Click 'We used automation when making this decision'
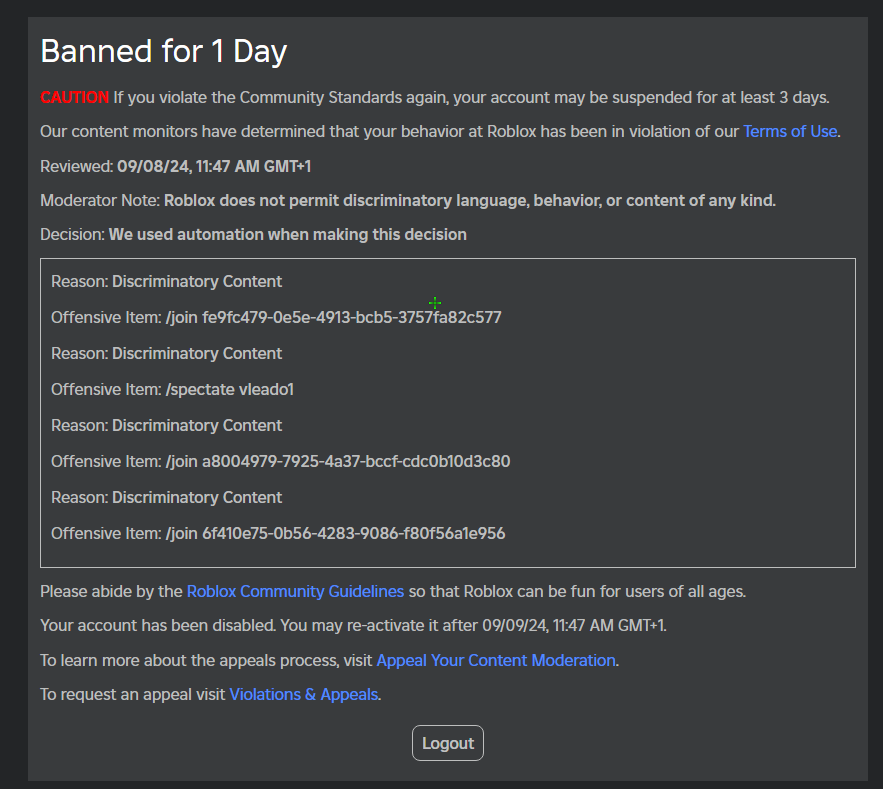Screen dimensions: 883x789 (288, 235)
